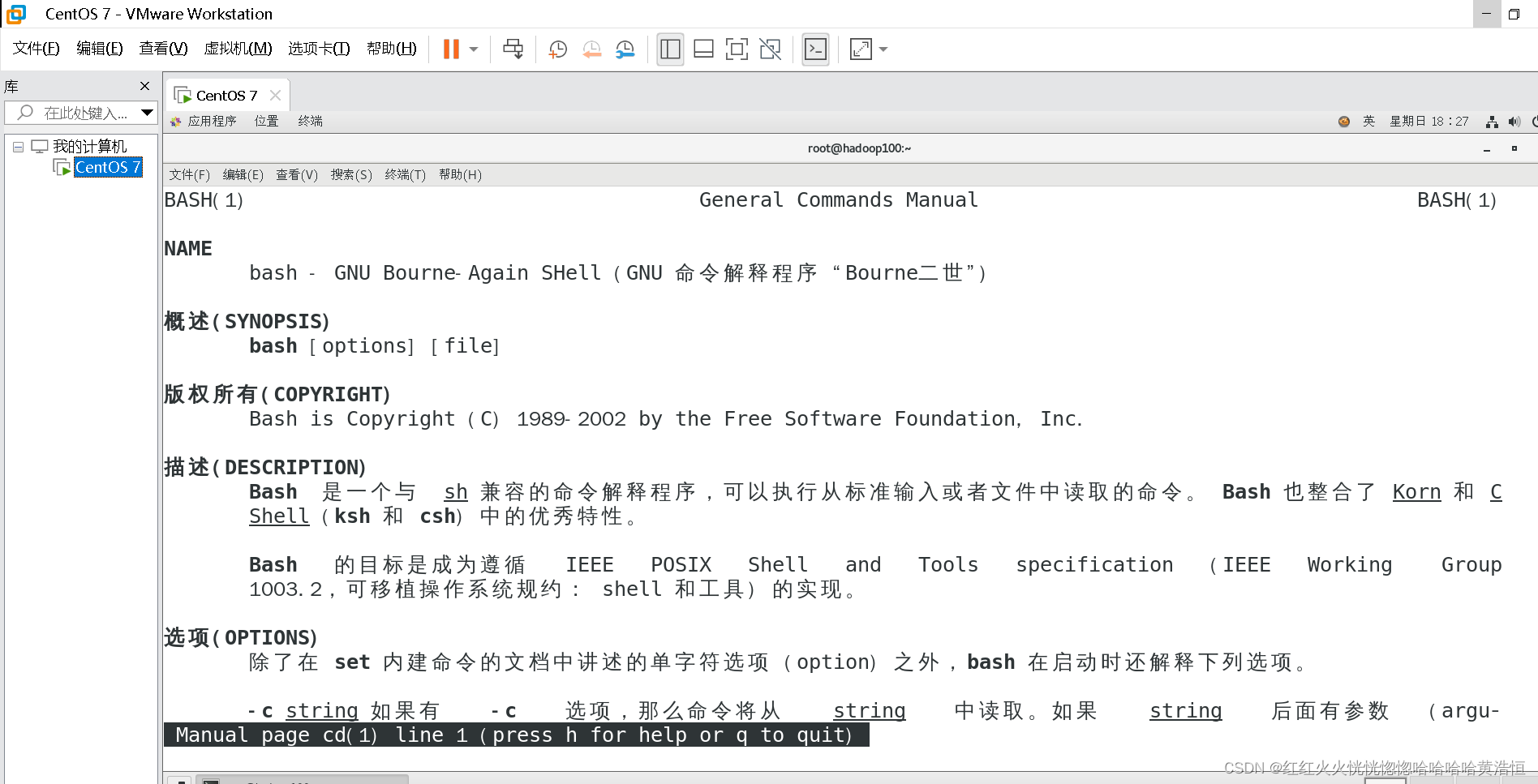1538x784 pixels.
Task: Open terminal 搜索(S) menu
Action: click(351, 174)
